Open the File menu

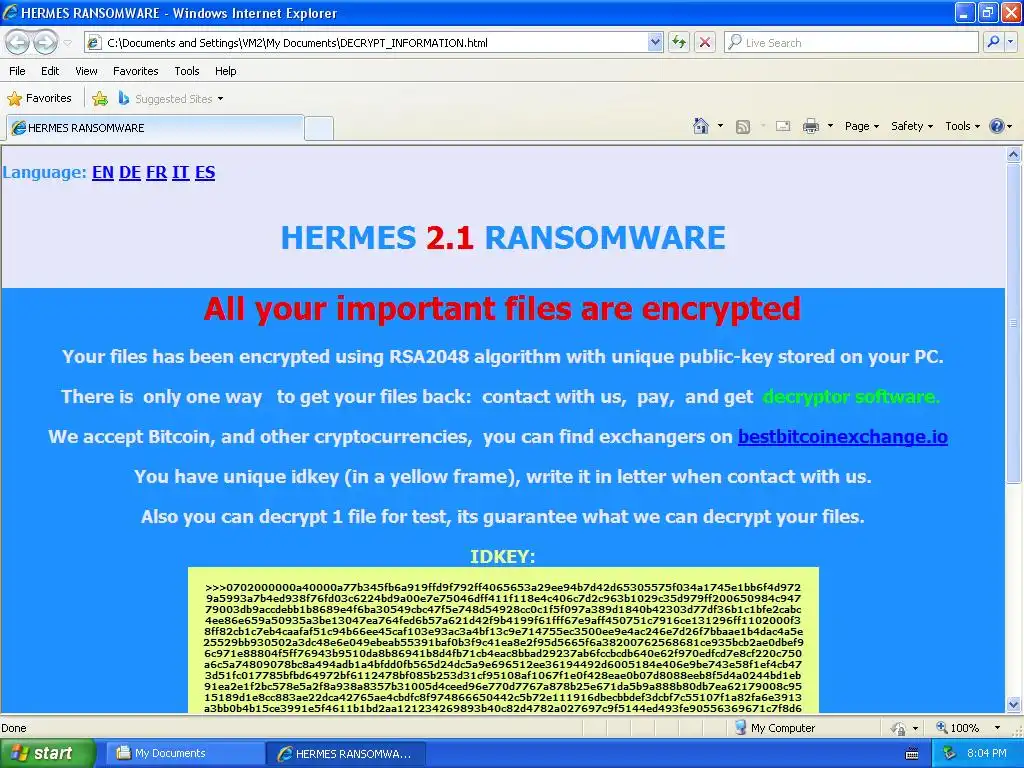click(x=17, y=71)
